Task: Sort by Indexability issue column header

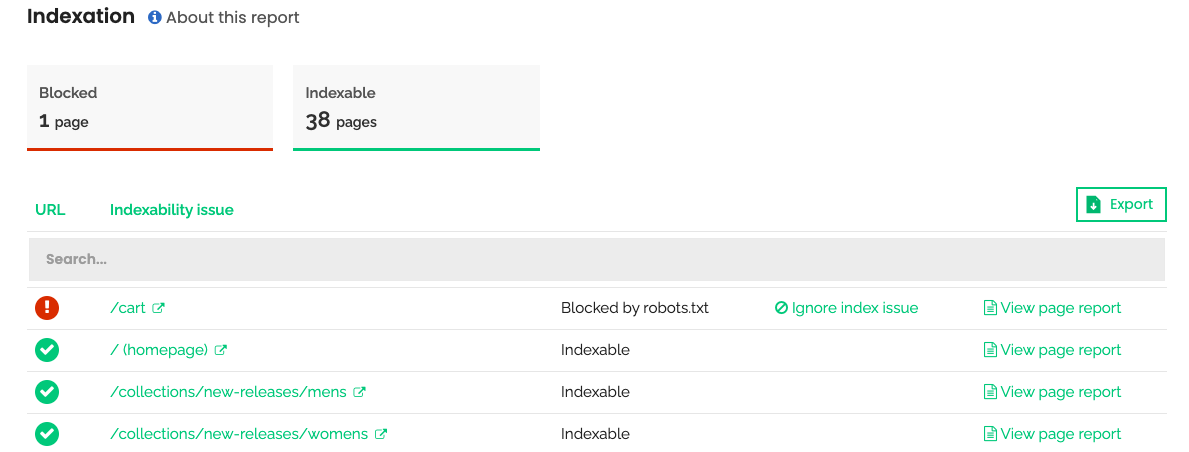Action: (x=171, y=210)
